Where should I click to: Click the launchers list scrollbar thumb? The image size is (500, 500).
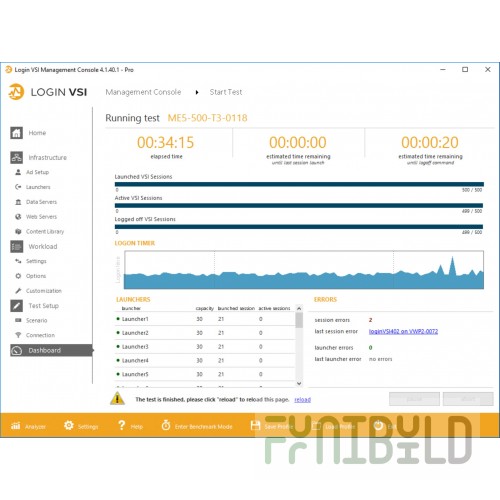tap(299, 320)
